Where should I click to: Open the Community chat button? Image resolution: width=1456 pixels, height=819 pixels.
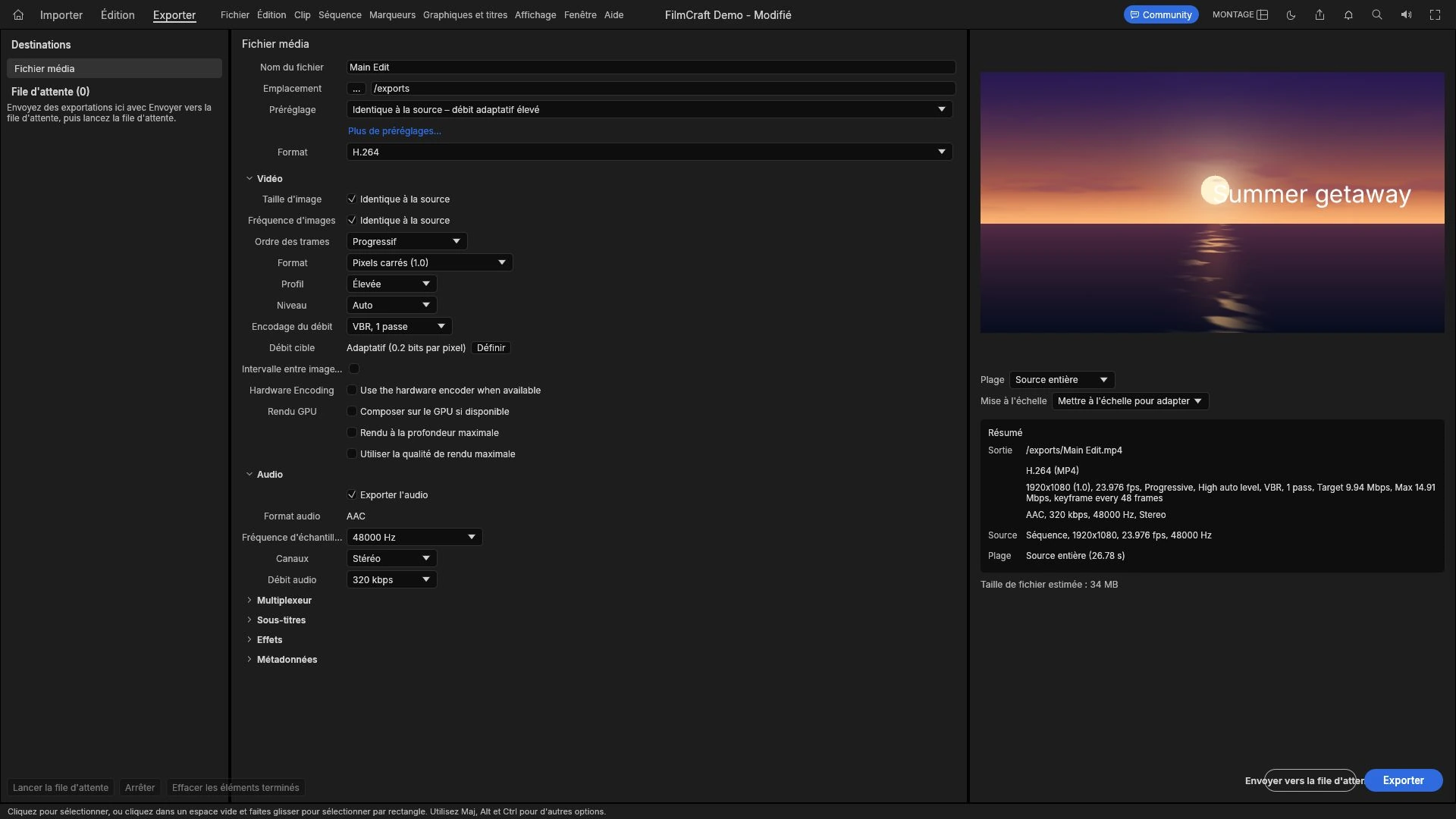1161,14
